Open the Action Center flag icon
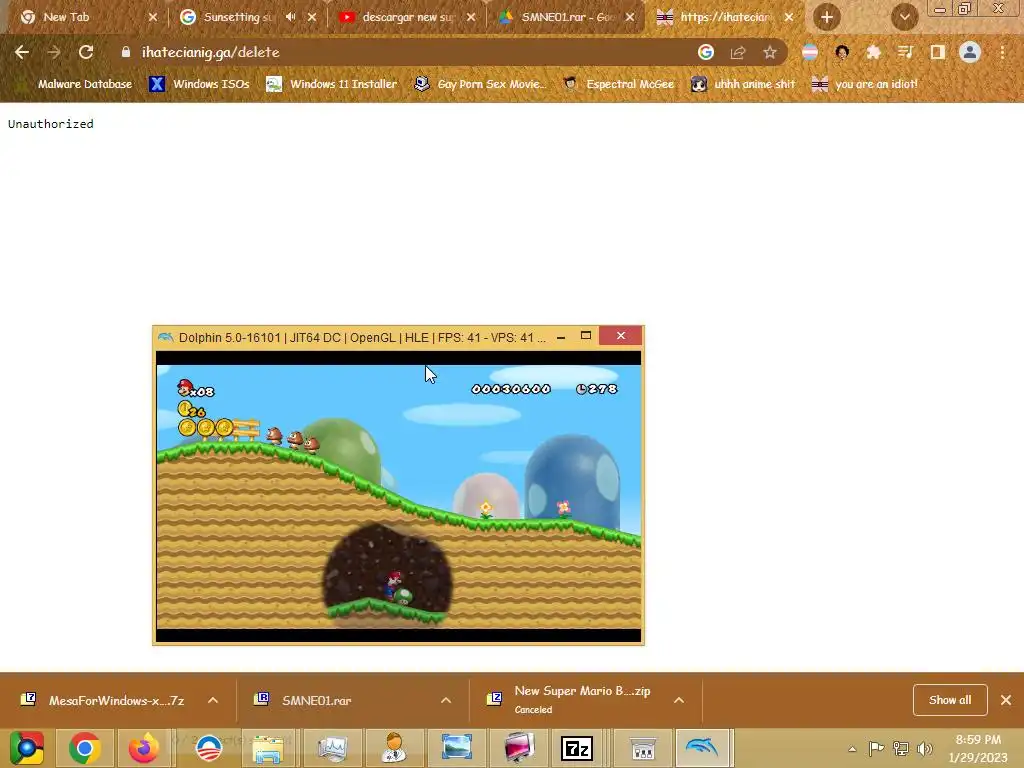1024x768 pixels. pos(876,748)
